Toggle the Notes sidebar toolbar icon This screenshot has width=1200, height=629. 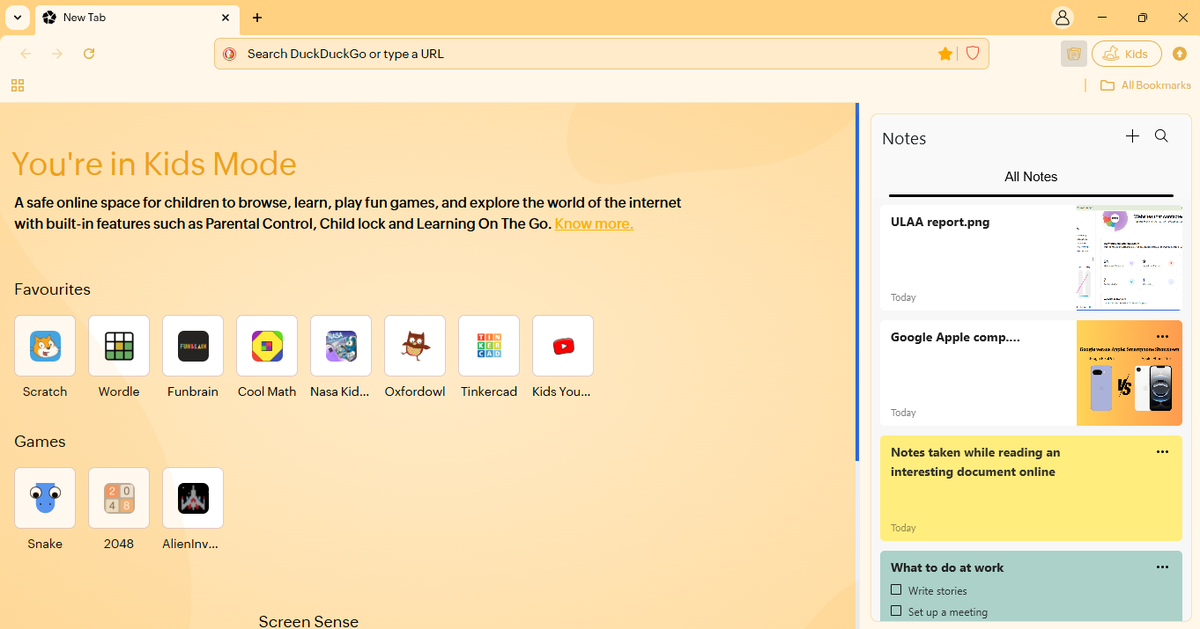(1074, 54)
